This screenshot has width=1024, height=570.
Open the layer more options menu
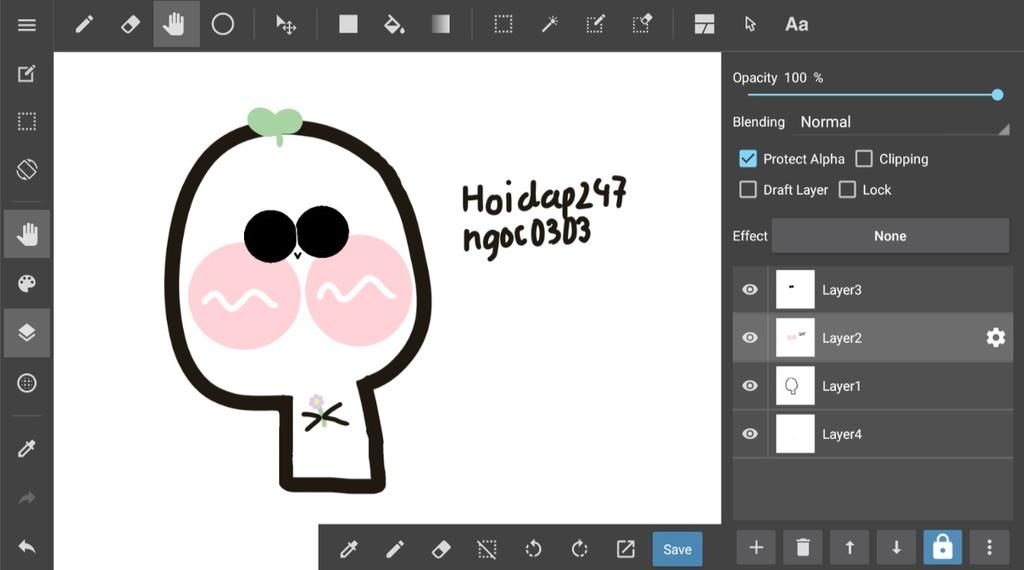point(989,547)
